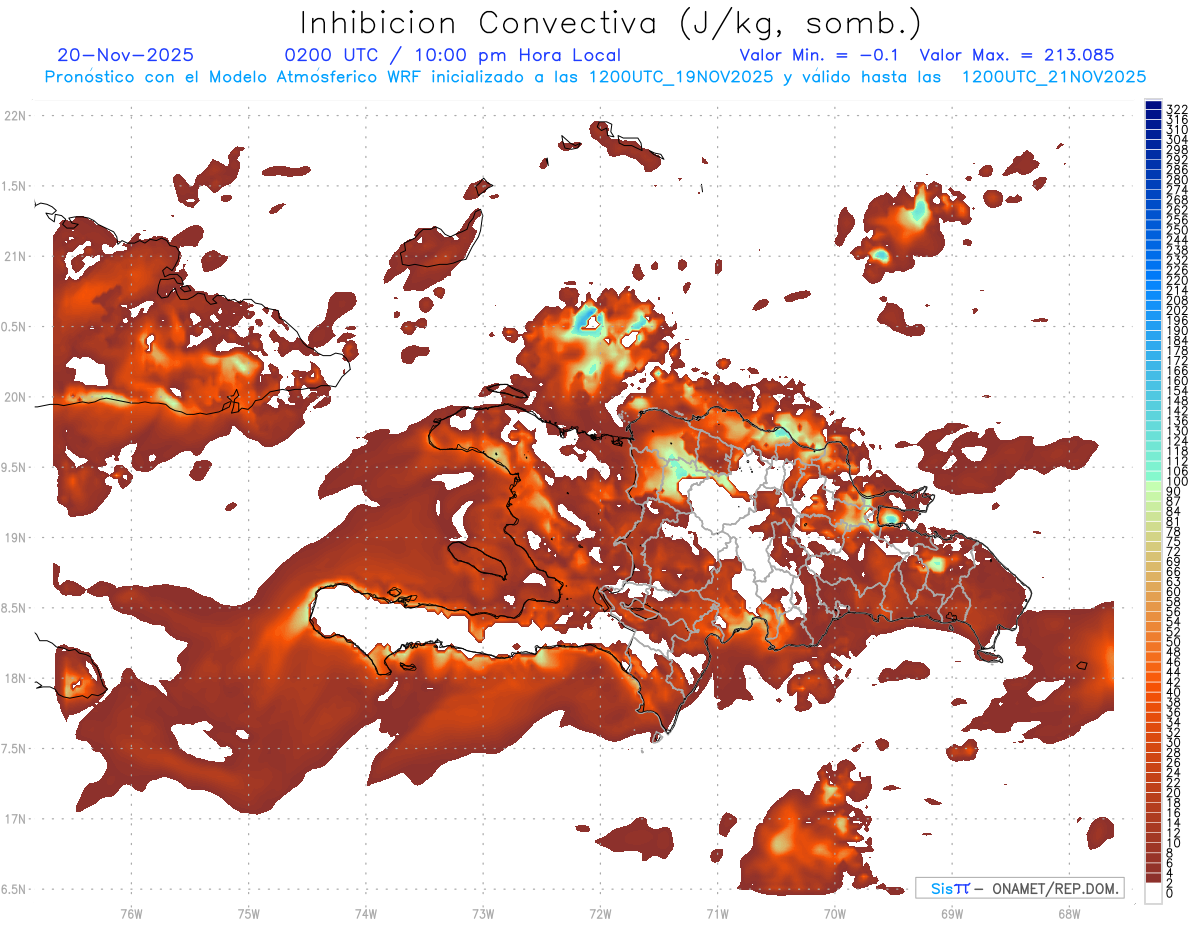
Task: Click the '70W' longitude label
Action: 834,913
